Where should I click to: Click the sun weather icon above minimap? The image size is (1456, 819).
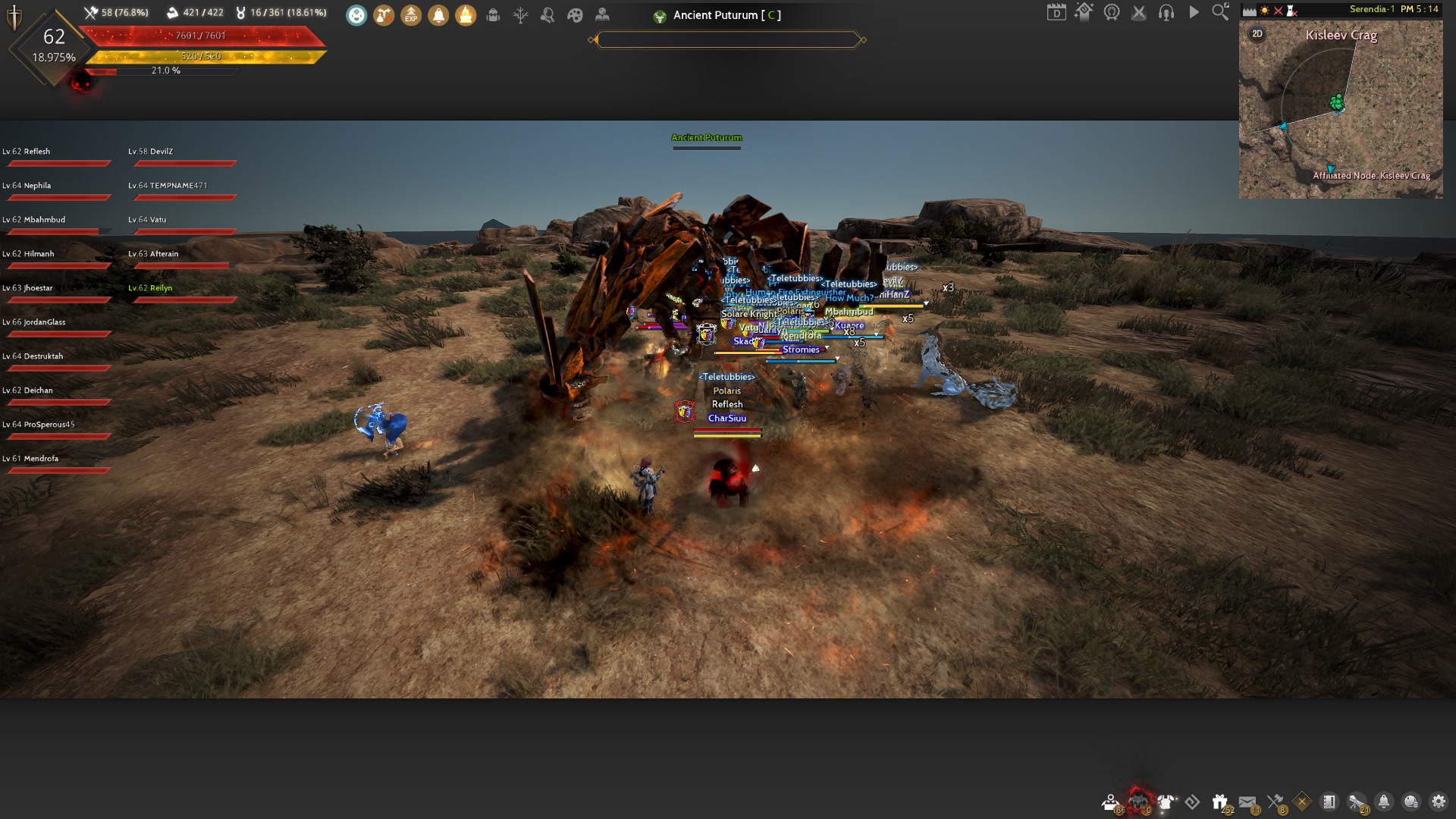coord(1264,10)
